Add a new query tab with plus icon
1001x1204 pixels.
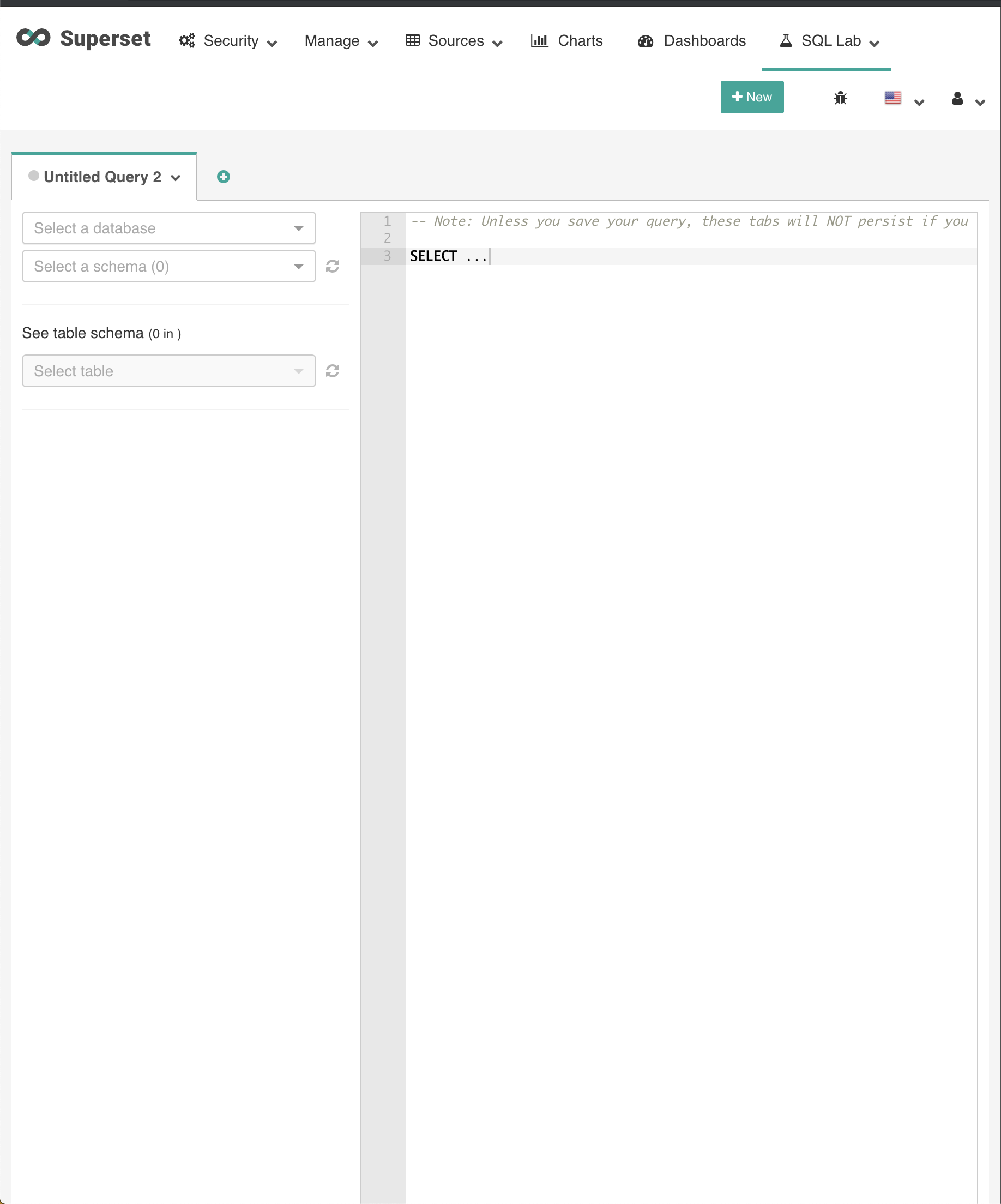[x=224, y=177]
